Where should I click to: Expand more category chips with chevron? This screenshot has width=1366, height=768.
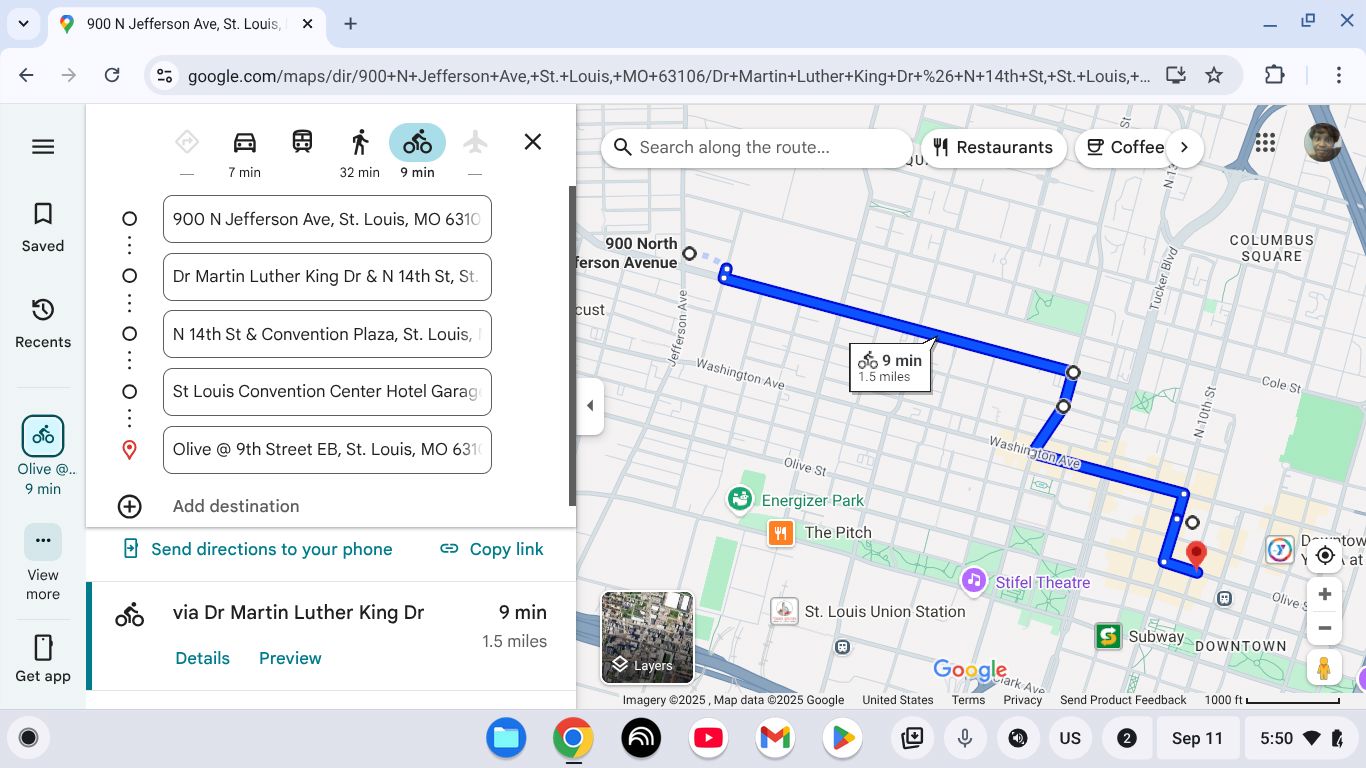point(1184,147)
